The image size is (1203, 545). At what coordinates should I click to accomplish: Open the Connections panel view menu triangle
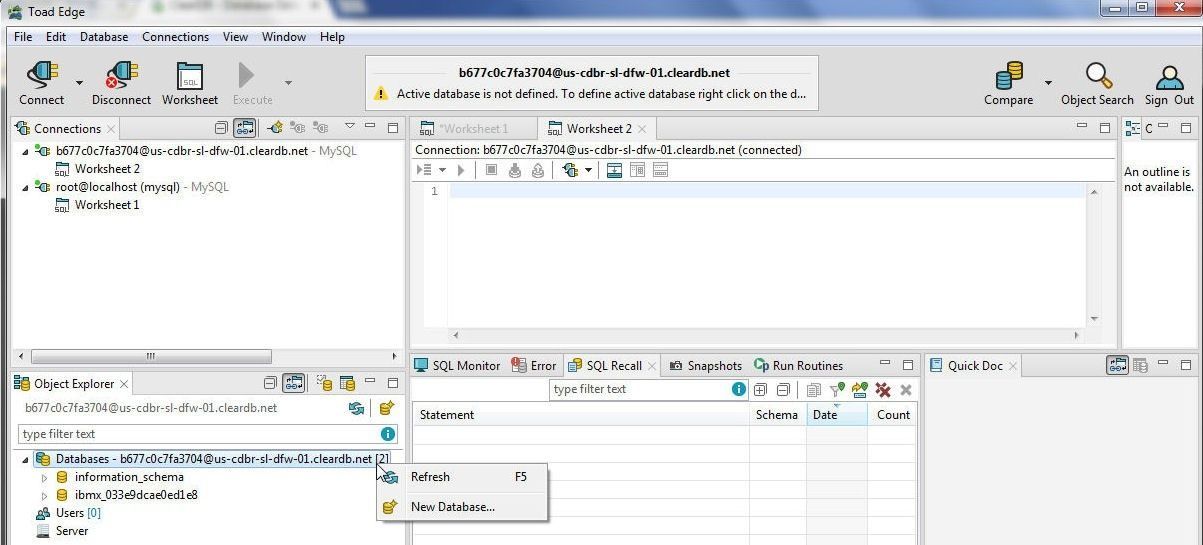tap(349, 127)
